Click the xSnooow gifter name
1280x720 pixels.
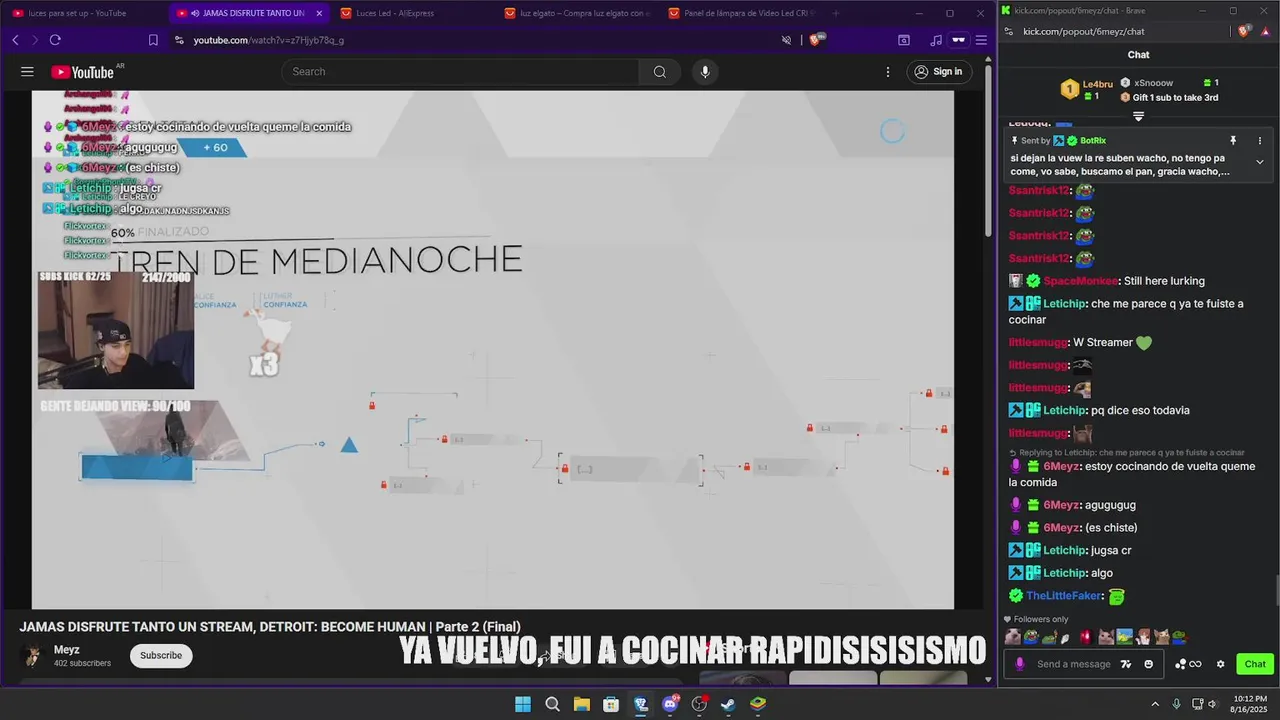click(x=1154, y=83)
